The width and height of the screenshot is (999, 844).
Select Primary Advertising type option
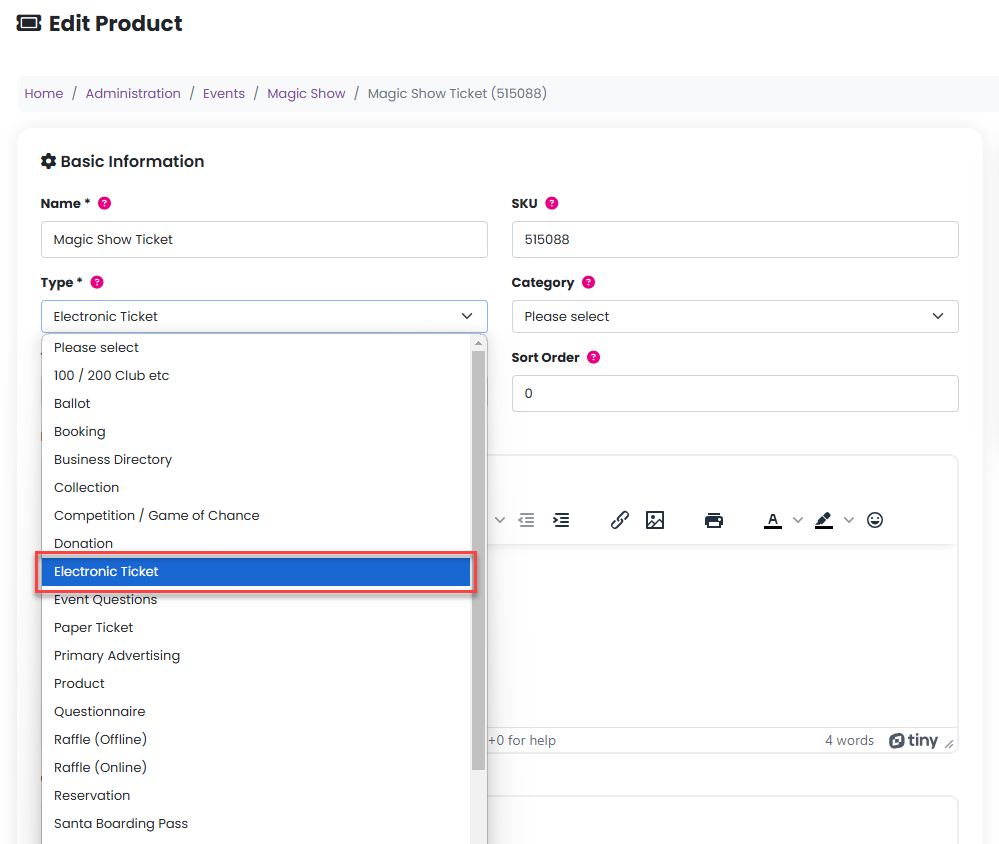[x=256, y=656]
